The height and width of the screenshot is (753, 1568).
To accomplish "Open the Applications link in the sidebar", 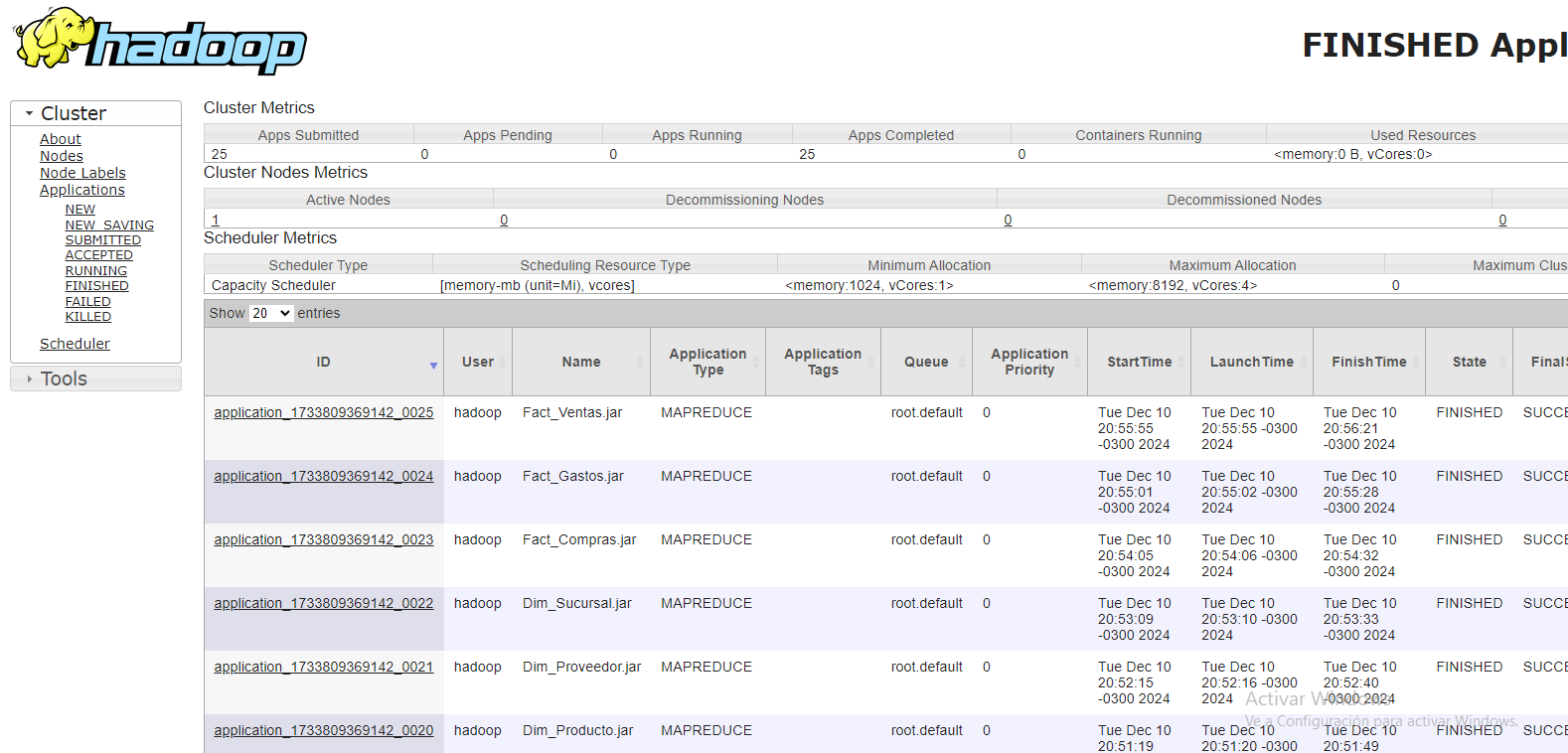I will [x=82, y=190].
